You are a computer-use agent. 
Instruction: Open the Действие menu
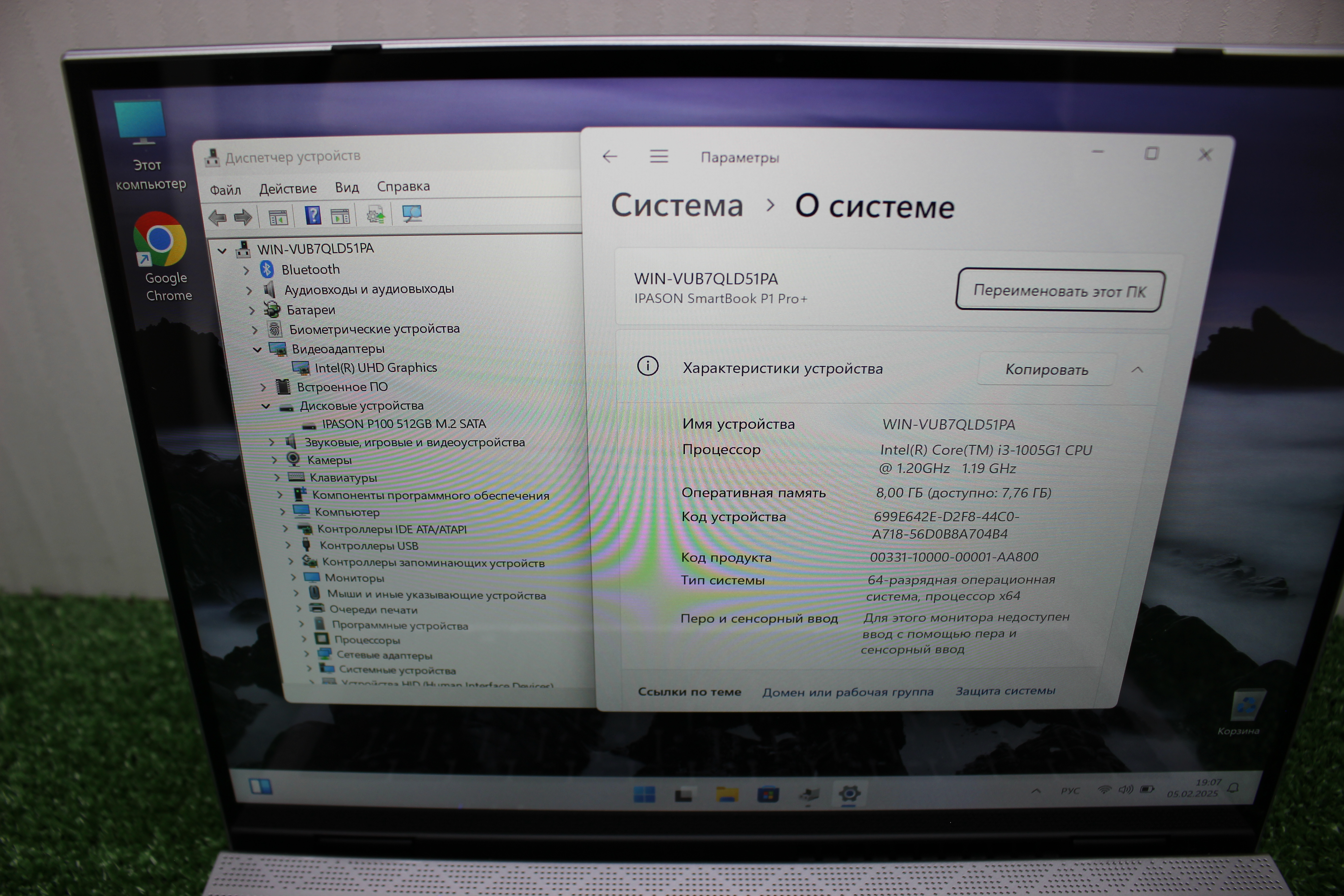pos(288,188)
